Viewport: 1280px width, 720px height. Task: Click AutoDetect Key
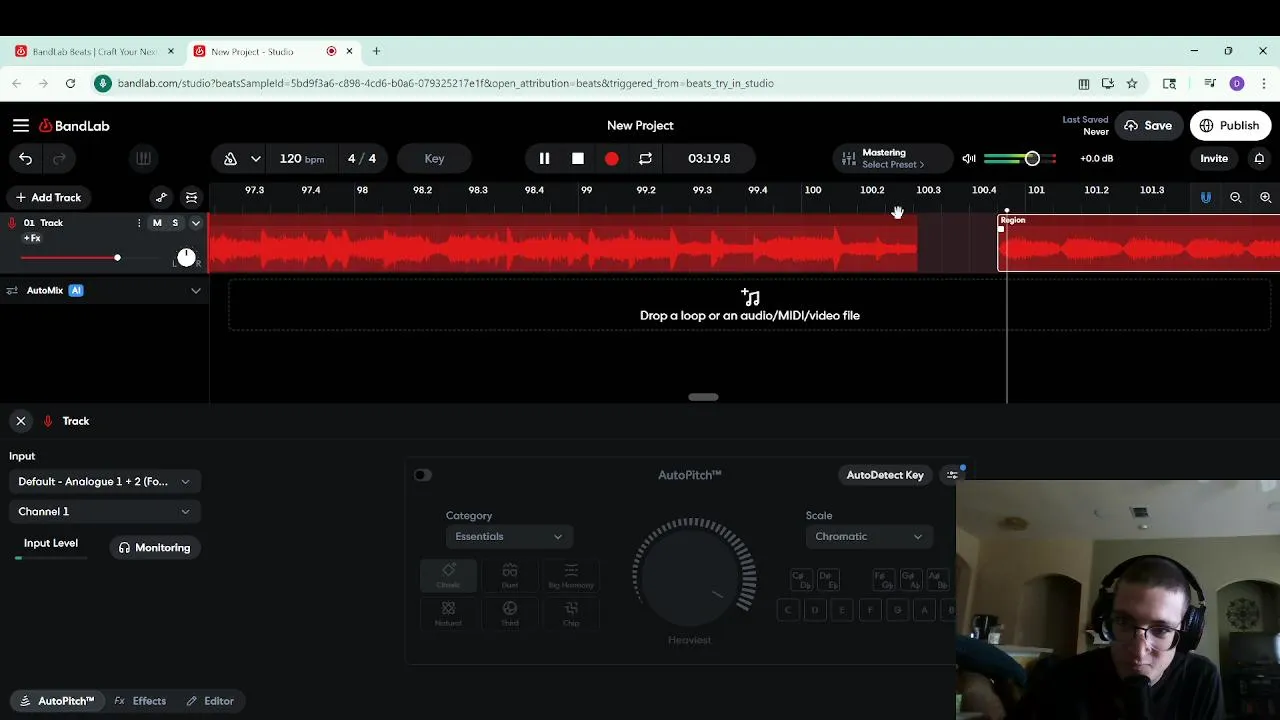[885, 475]
